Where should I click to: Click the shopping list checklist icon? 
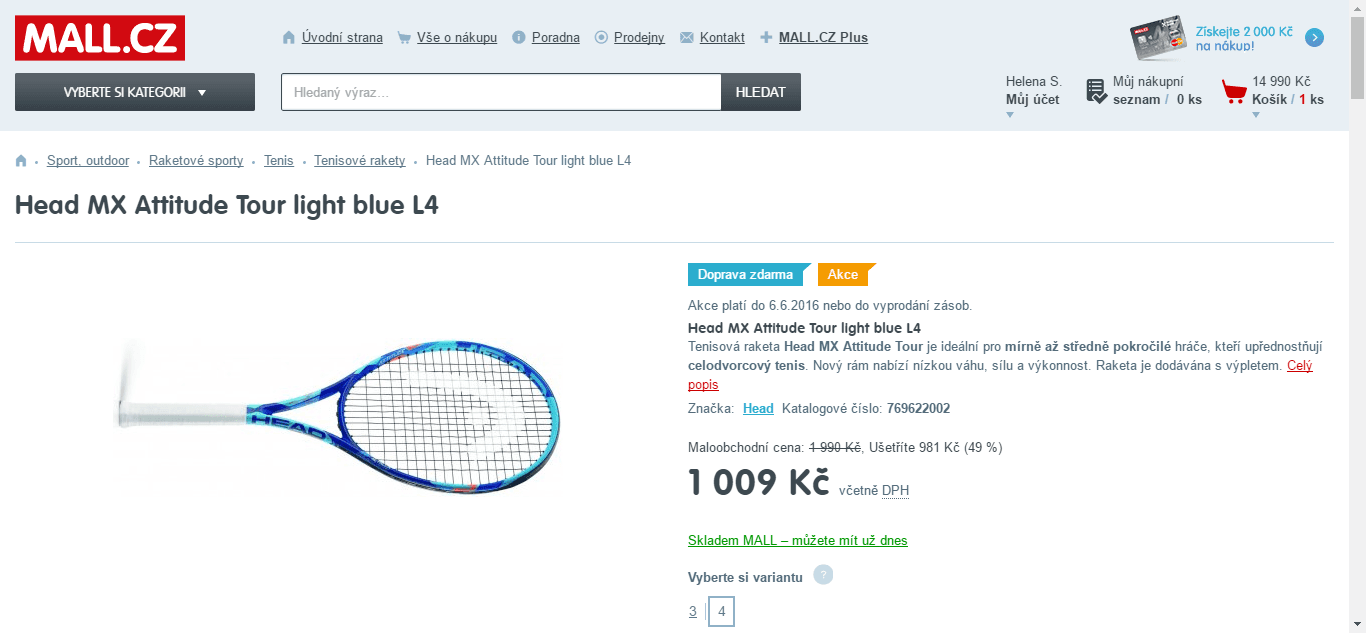1096,91
